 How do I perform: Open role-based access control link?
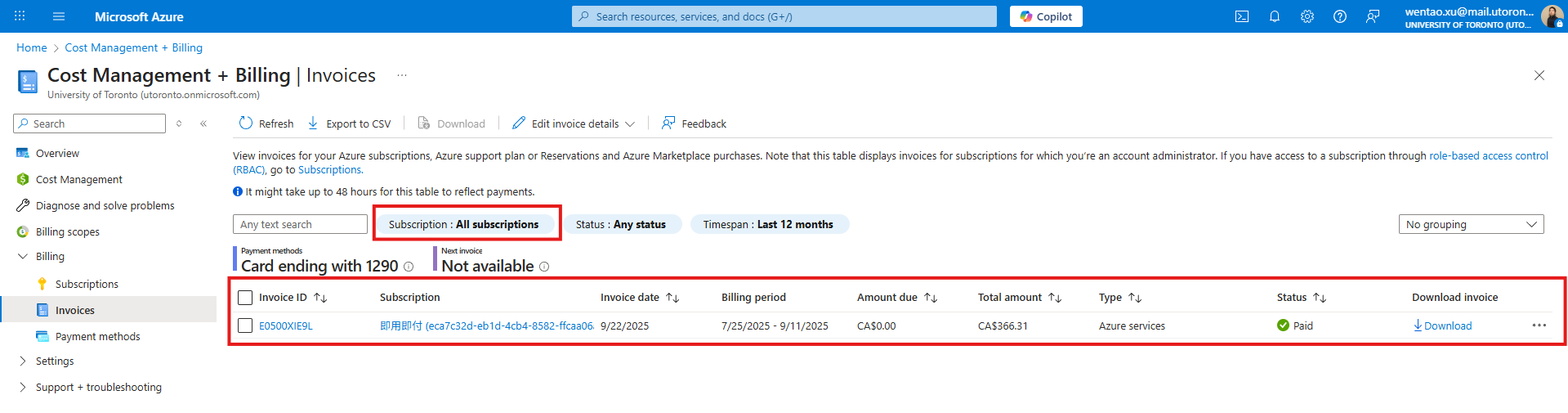1489,155
